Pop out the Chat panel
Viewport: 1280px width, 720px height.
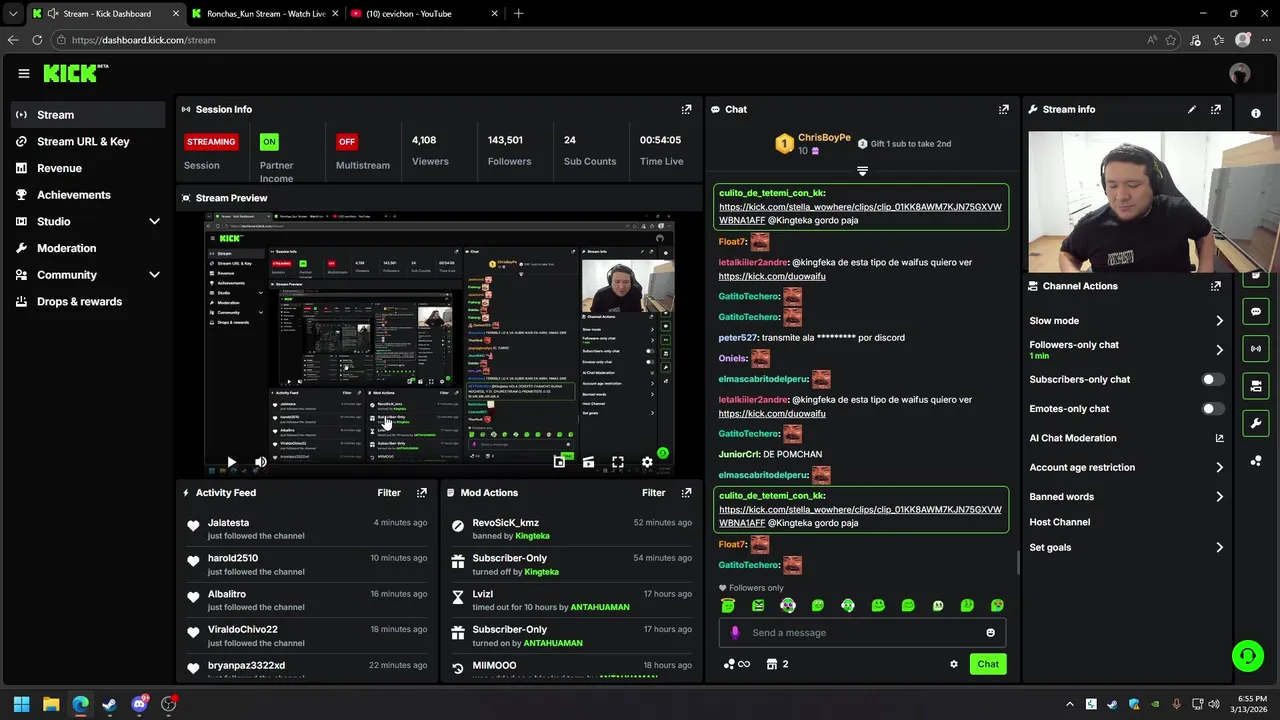coord(1003,109)
